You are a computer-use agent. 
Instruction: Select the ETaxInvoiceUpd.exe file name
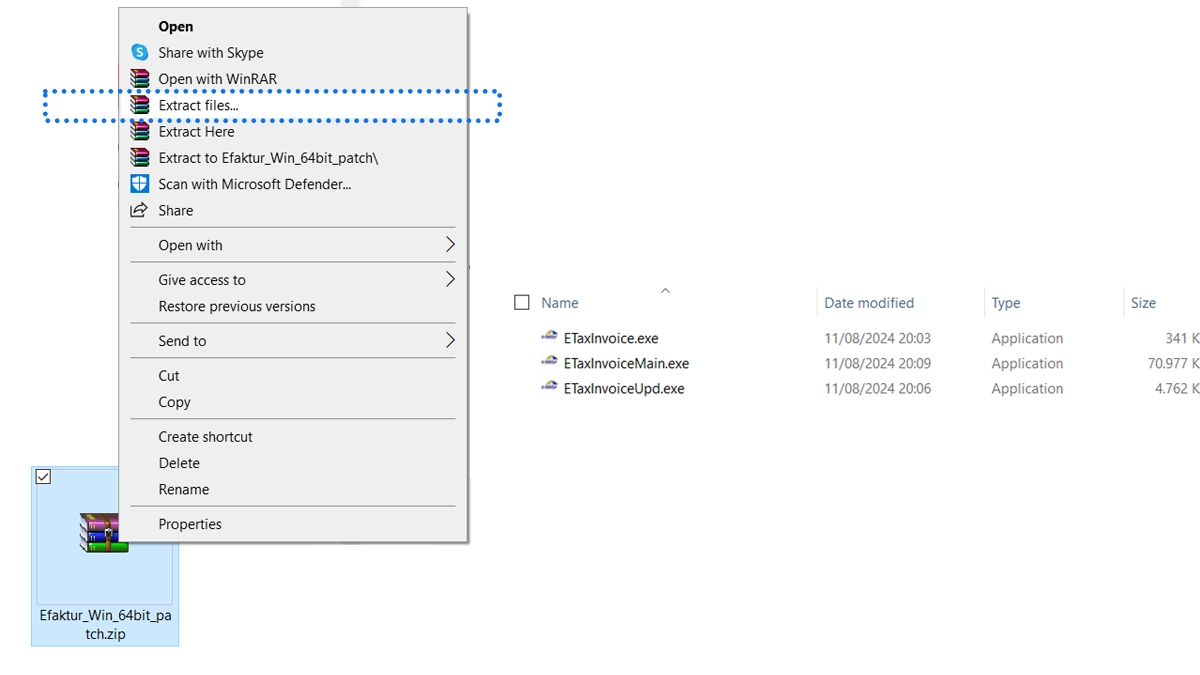point(624,388)
